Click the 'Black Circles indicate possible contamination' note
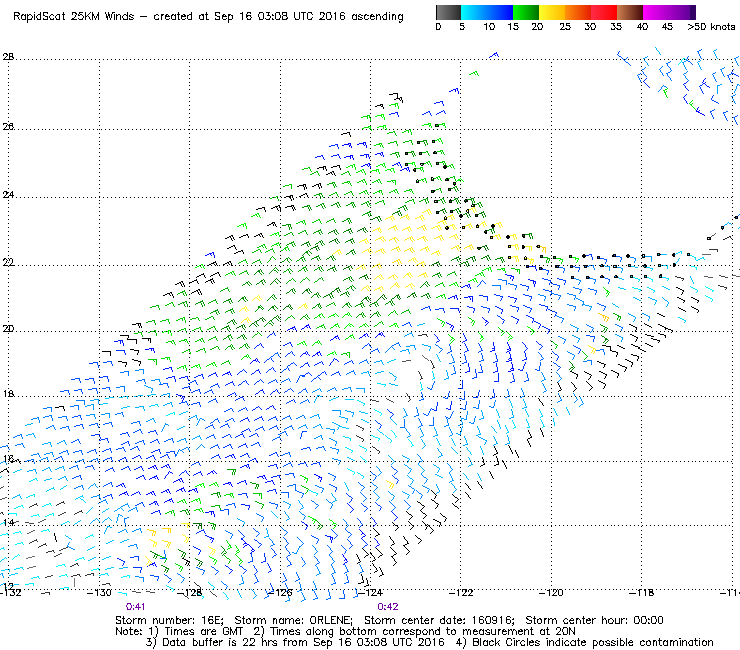Image resolution: width=740 pixels, height=650 pixels. (593, 642)
